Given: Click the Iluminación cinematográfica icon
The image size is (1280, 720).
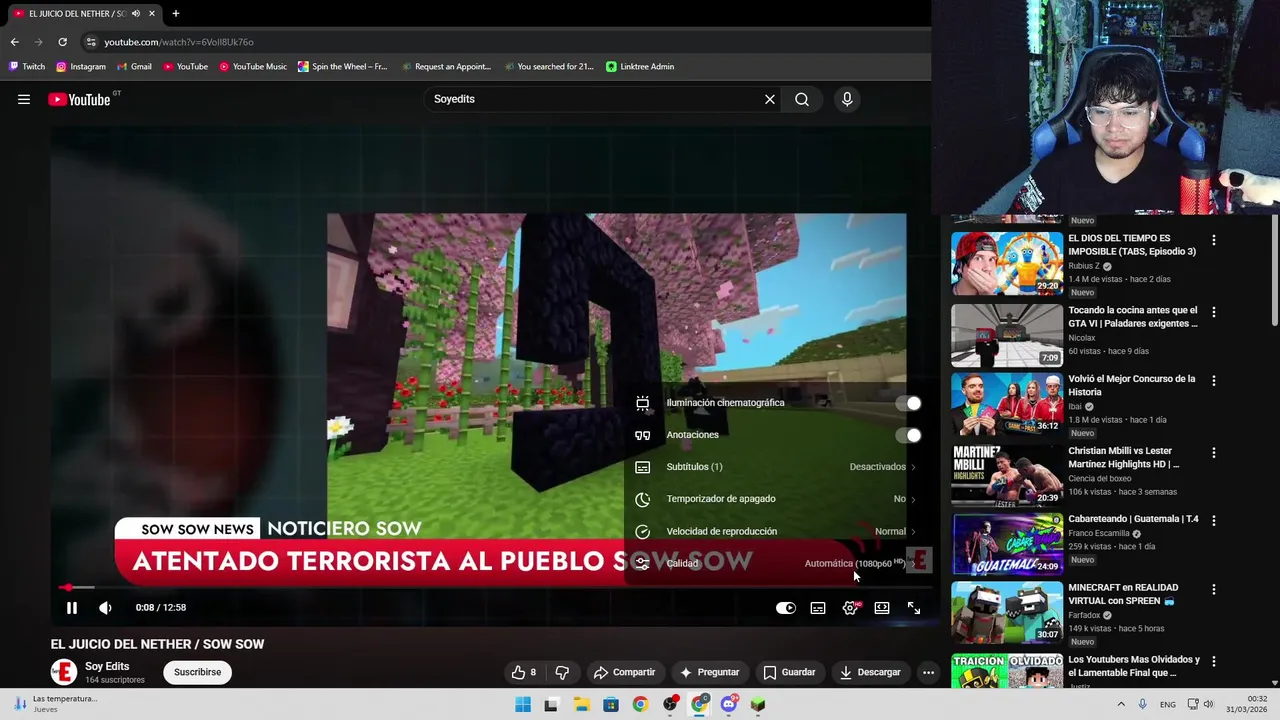Looking at the screenshot, I should click(643, 403).
